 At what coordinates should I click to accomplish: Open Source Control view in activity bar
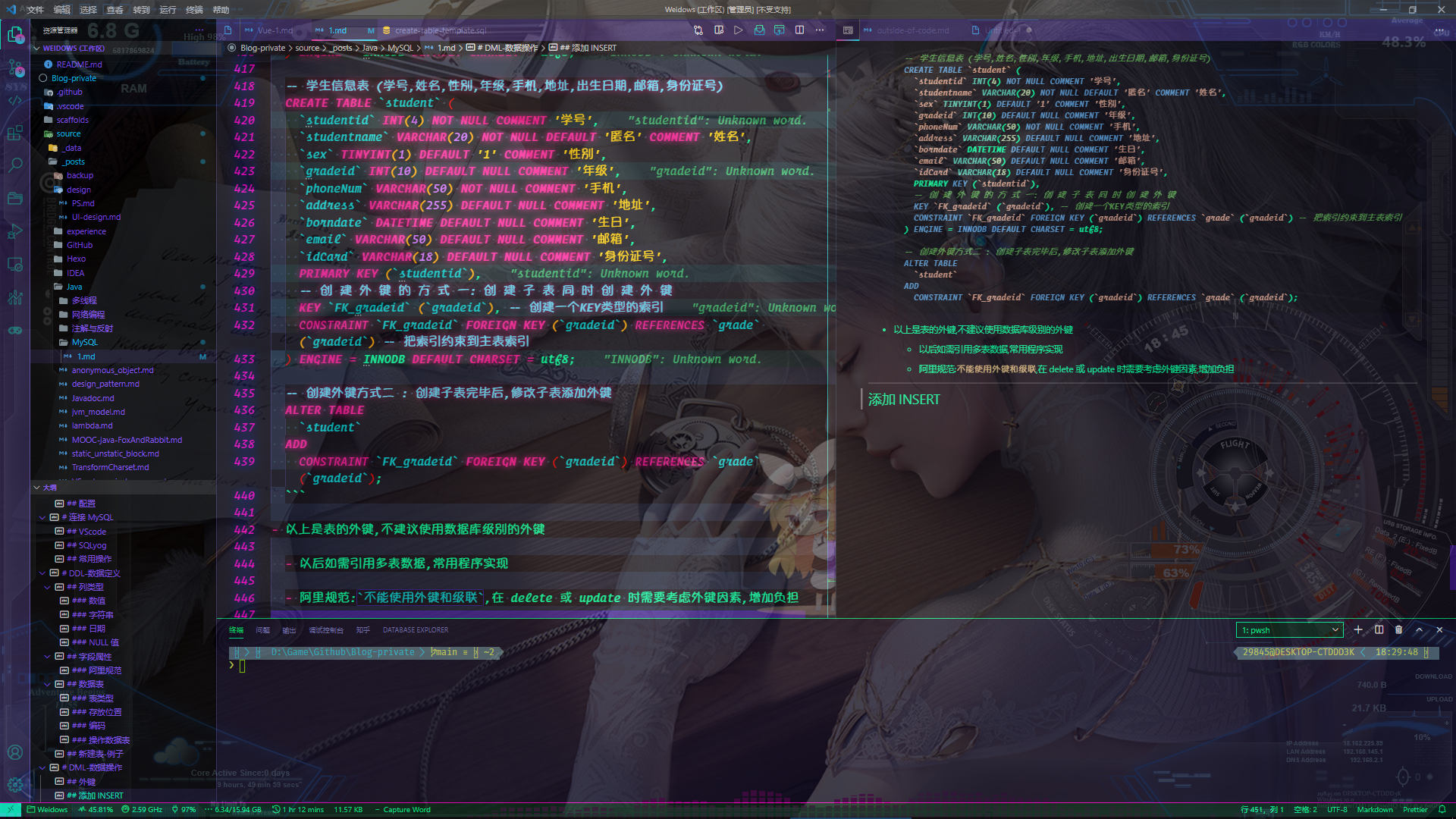coord(15,68)
